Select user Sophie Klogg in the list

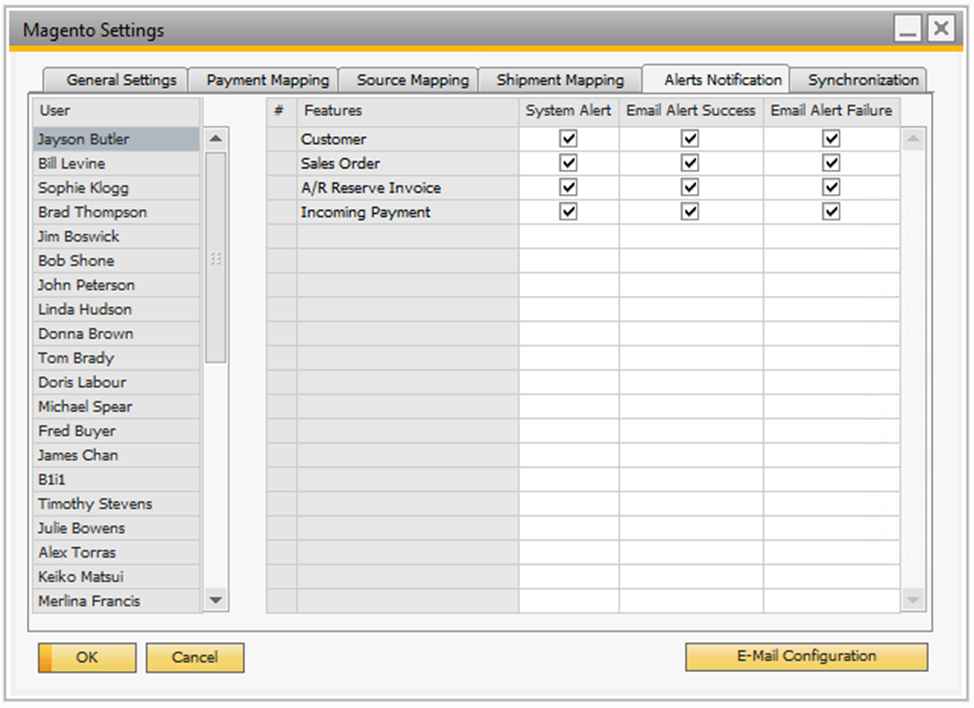84,188
